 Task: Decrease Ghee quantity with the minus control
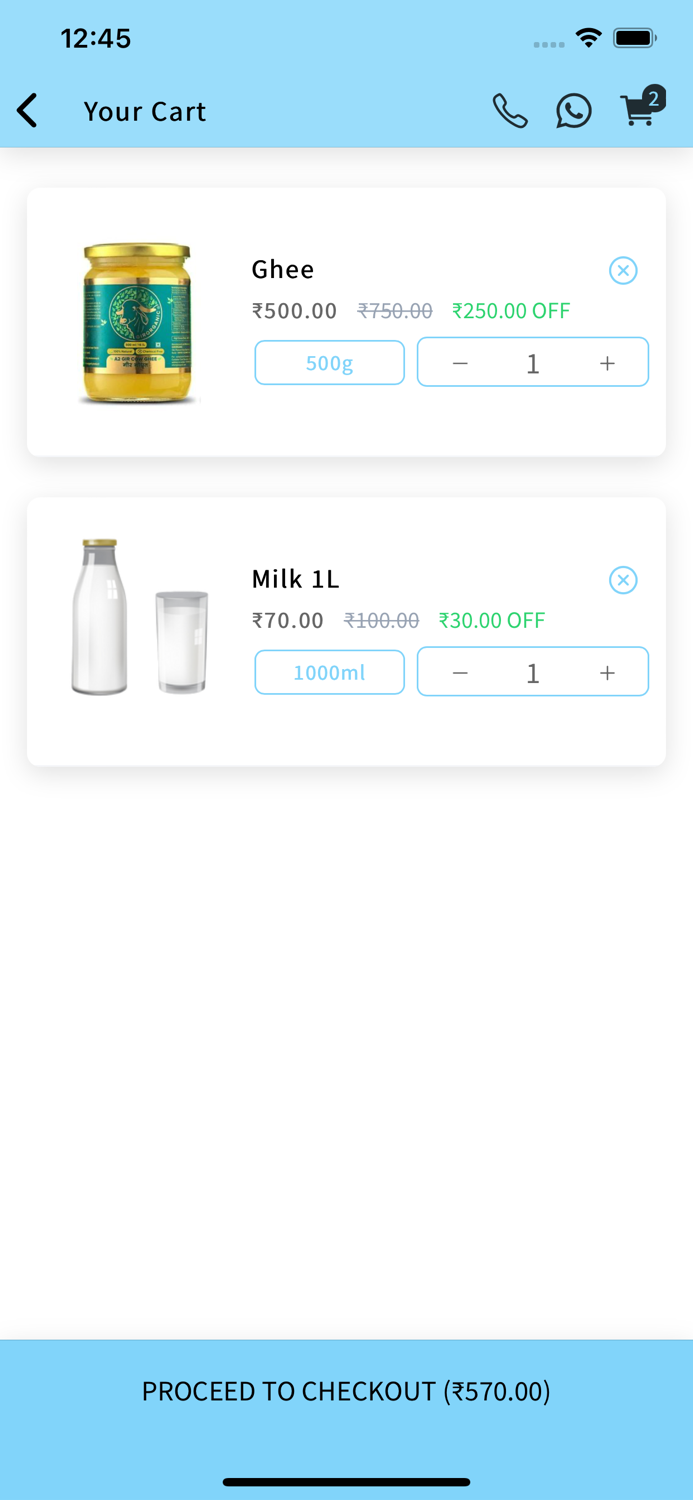click(x=460, y=362)
